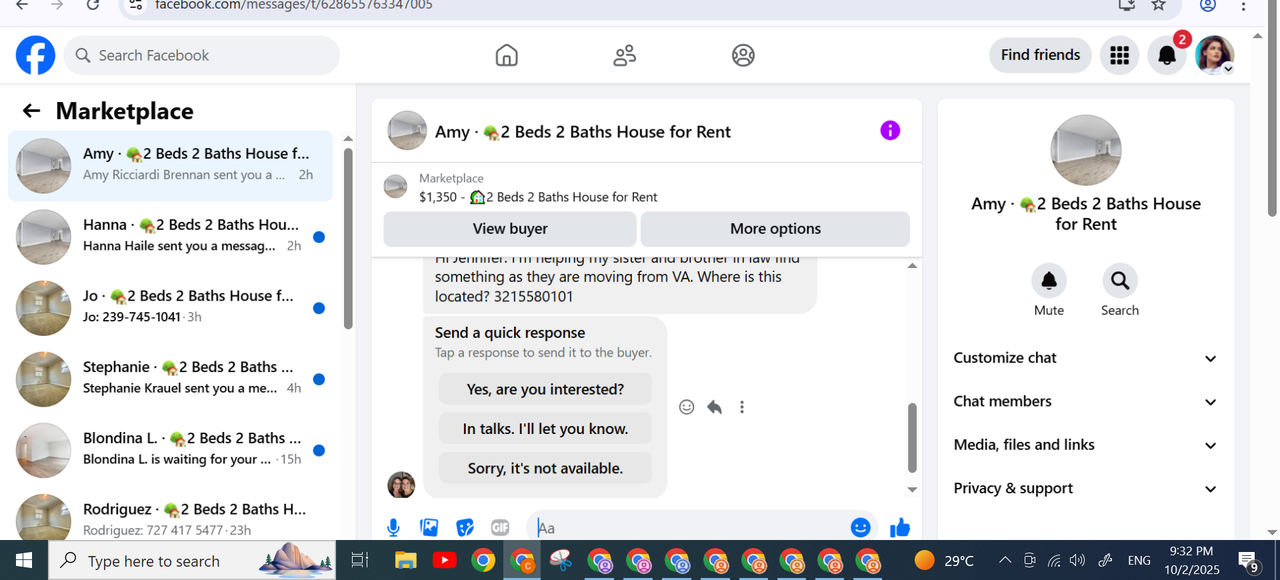Expand the Privacy & support section
This screenshot has height=580, width=1280.
click(1086, 488)
